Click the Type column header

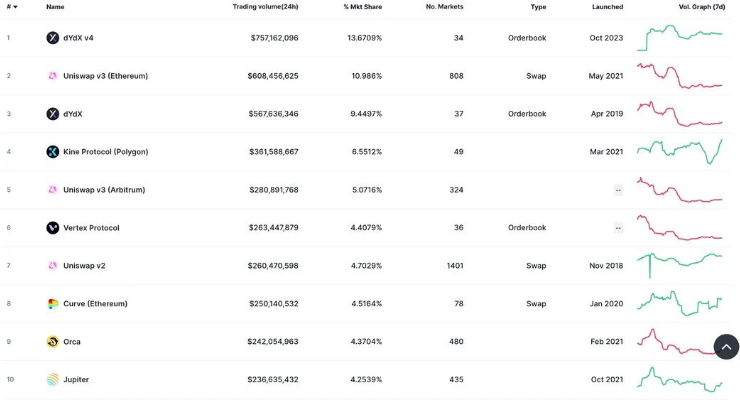(x=538, y=7)
